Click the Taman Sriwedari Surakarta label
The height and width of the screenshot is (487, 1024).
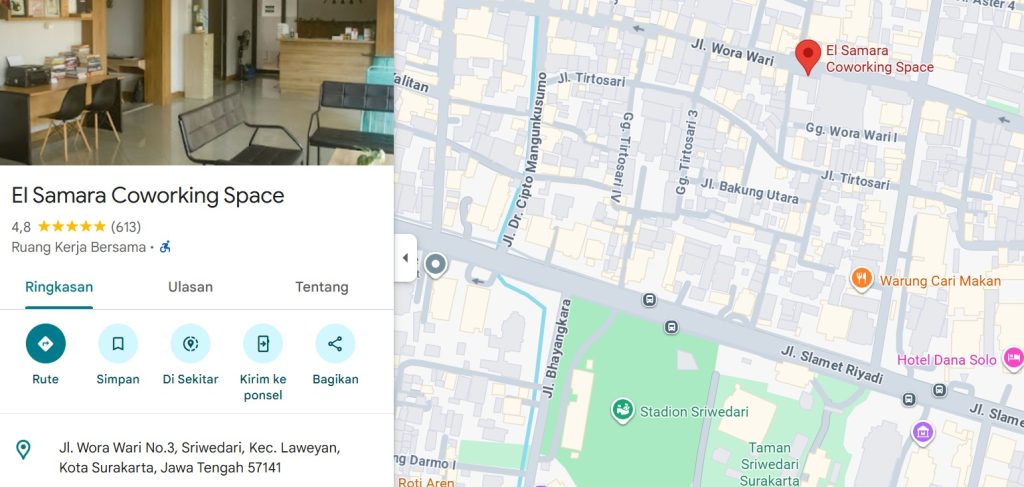click(x=770, y=464)
